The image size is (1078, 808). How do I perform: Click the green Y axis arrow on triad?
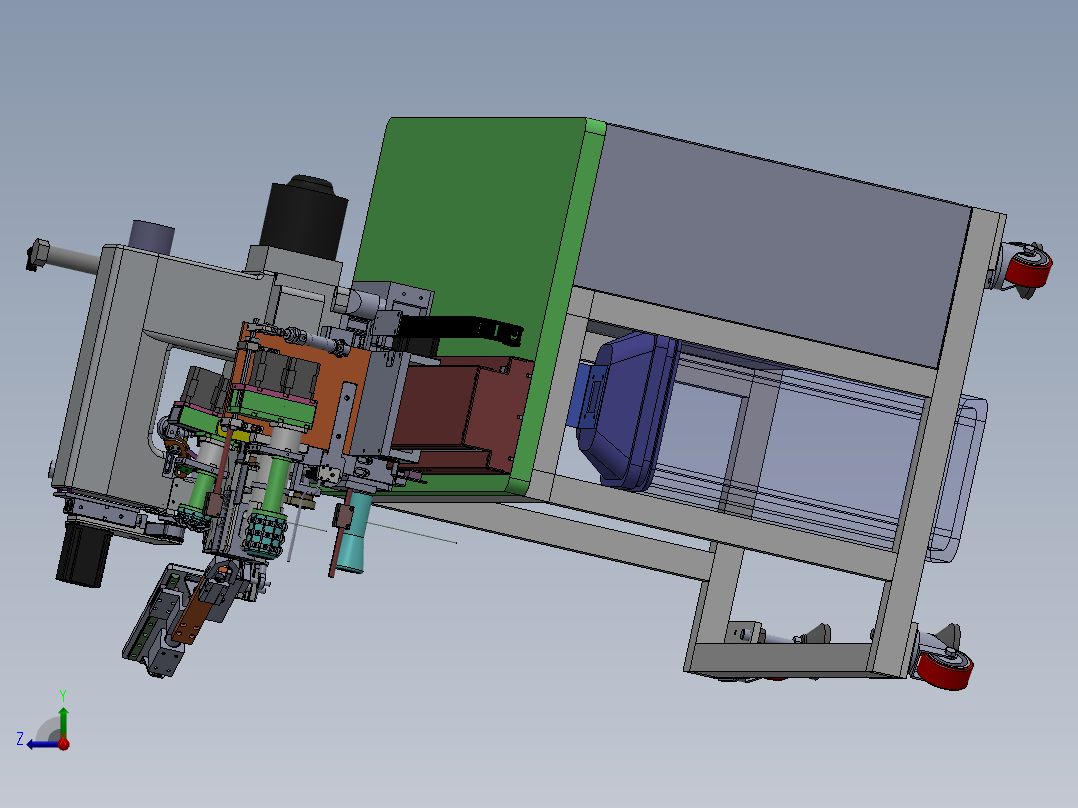(63, 718)
